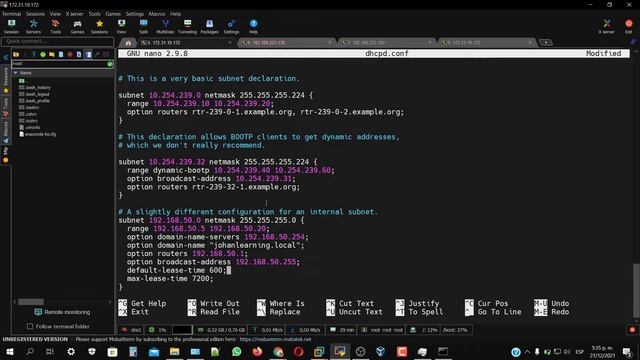640x360 pixels.
Task: Open the Windows Start menu
Action: [x=9, y=351]
